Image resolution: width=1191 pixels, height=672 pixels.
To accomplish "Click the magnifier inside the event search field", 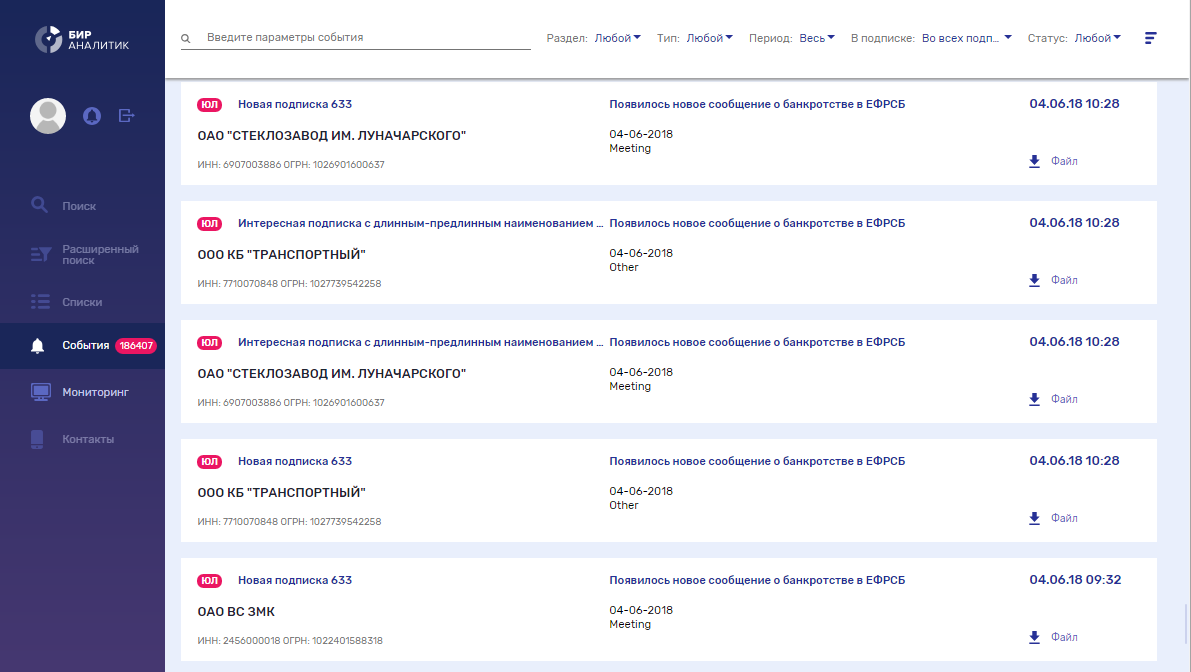I will (185, 37).
